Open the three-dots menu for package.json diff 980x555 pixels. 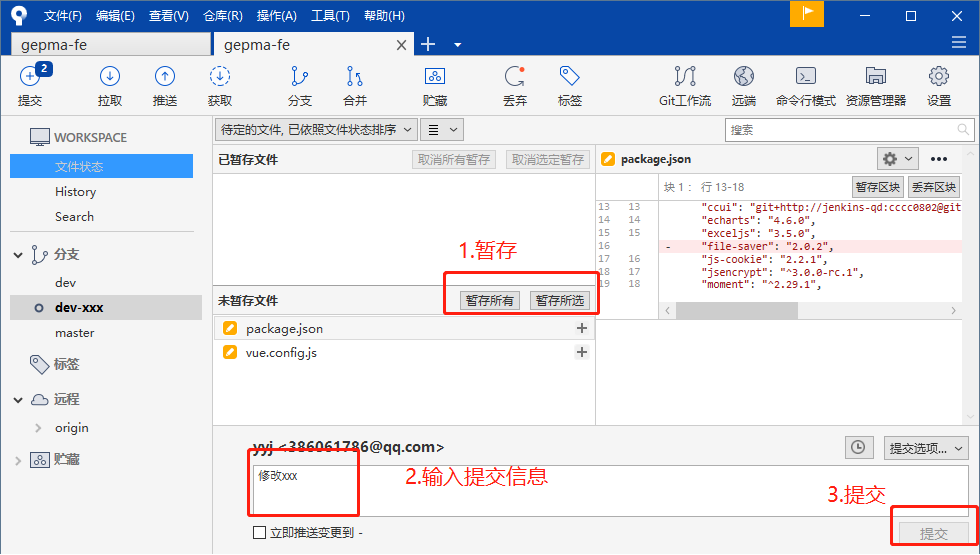(x=939, y=159)
